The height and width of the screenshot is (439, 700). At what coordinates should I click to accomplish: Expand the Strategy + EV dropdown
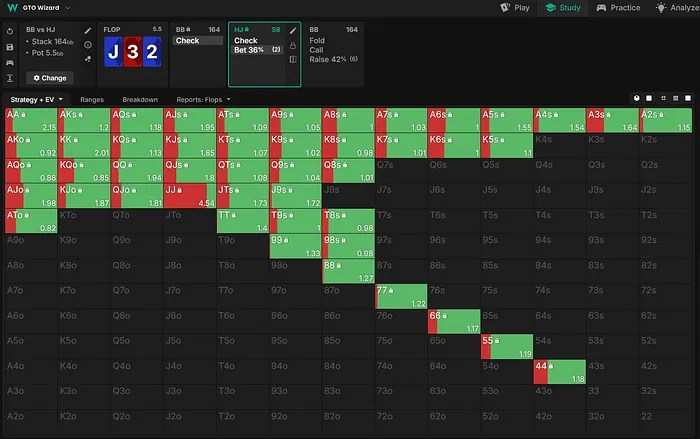[37, 100]
